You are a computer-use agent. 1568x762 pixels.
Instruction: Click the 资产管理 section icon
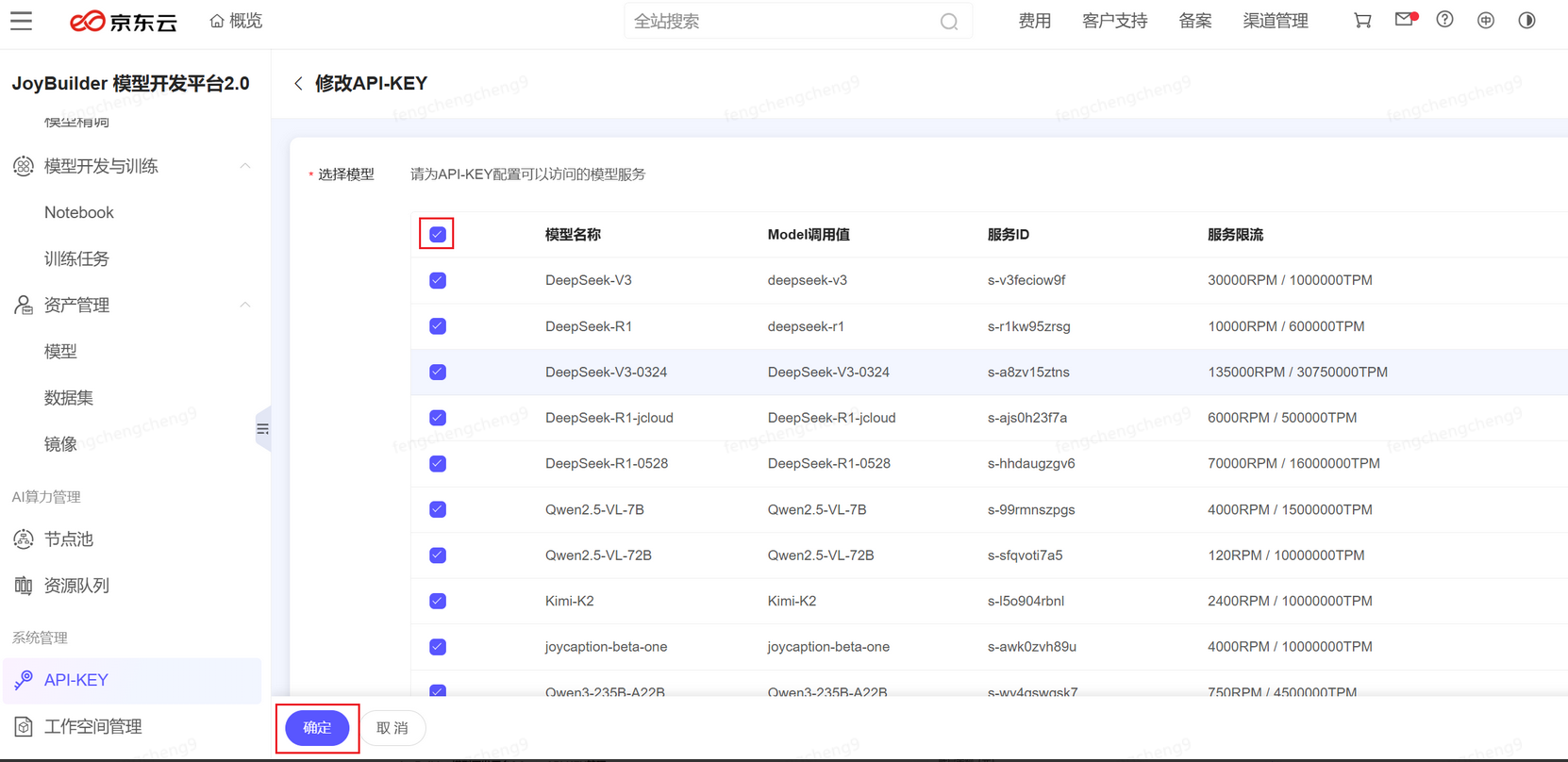coord(24,305)
